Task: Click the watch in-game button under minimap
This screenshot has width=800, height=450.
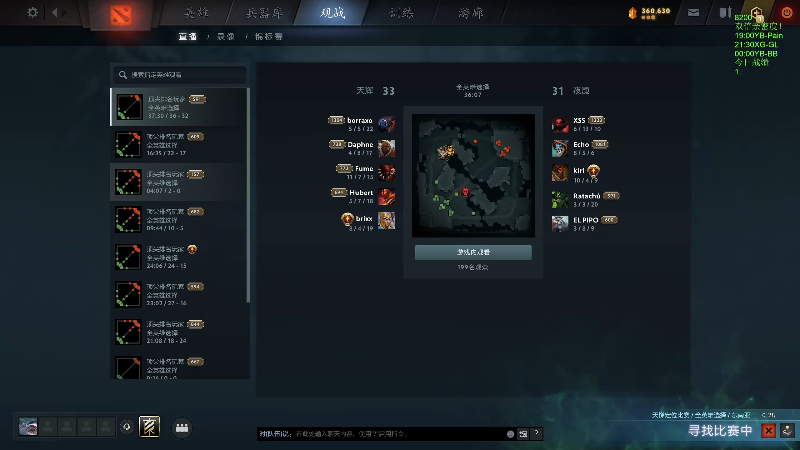Action: click(473, 252)
